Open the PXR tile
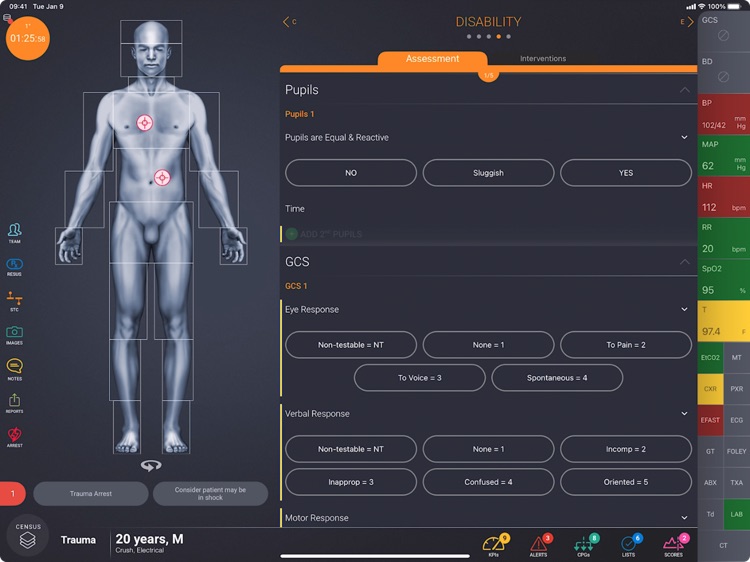Image resolution: width=750 pixels, height=562 pixels. [x=737, y=389]
